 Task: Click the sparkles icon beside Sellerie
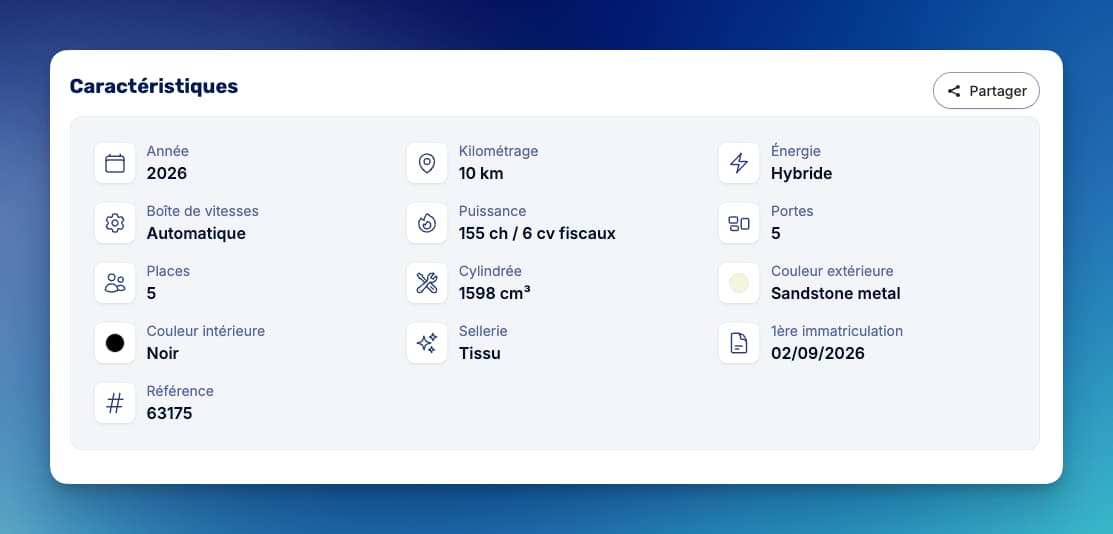pyautogui.click(x=427, y=343)
